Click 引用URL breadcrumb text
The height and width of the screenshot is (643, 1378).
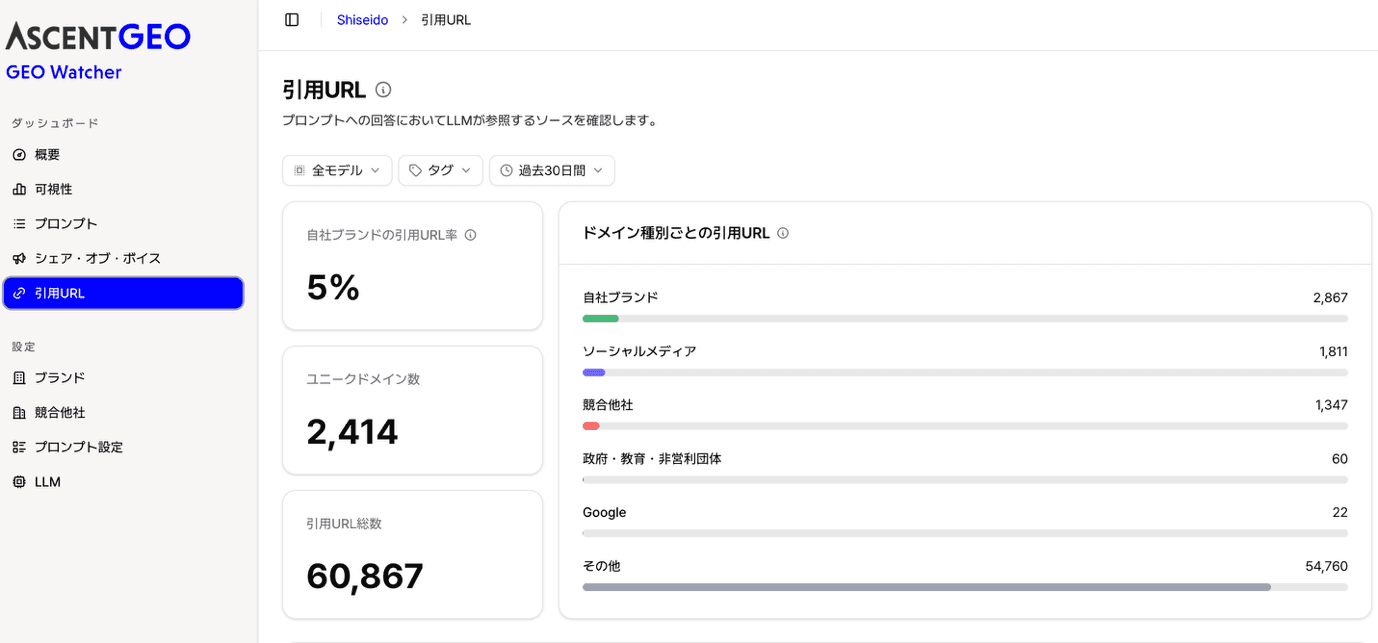(446, 20)
